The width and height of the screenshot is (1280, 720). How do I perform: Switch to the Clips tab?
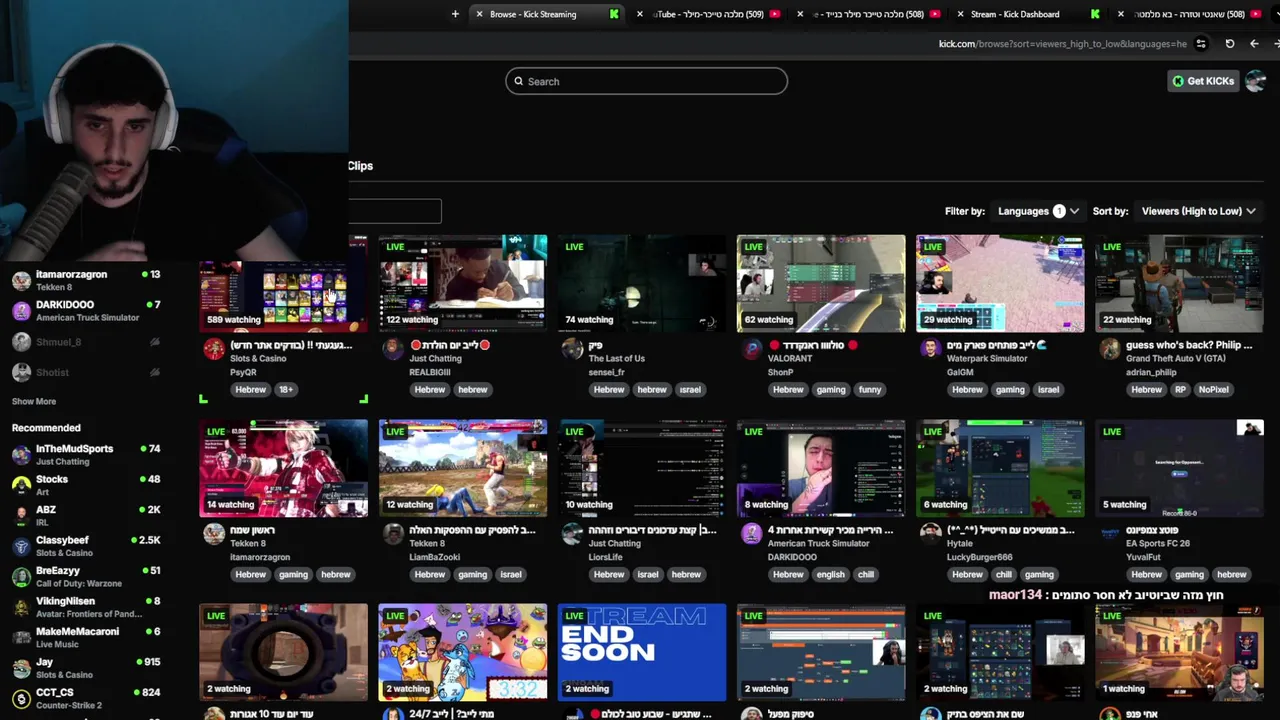point(360,166)
